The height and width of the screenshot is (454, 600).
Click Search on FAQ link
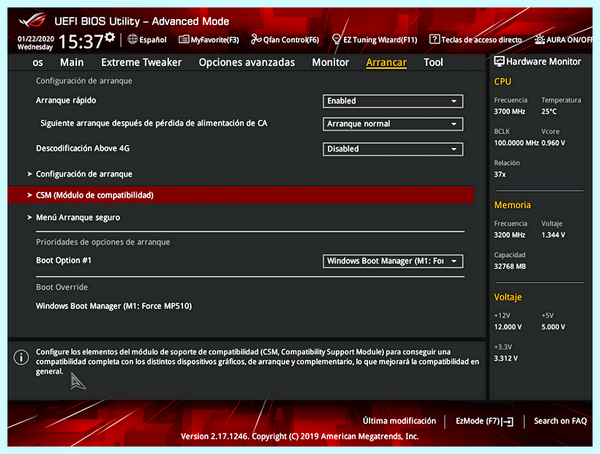coord(560,421)
